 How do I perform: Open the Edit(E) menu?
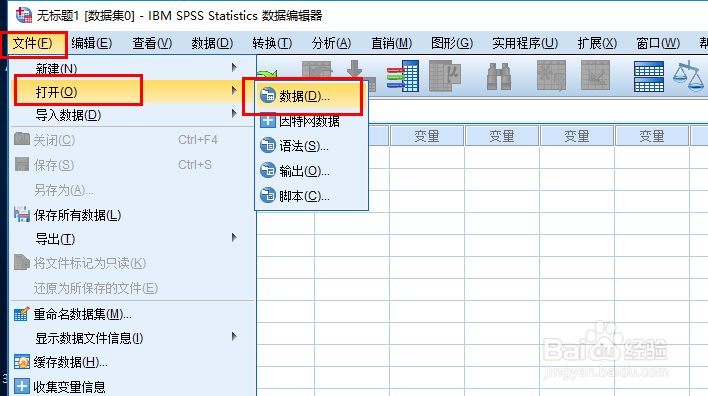(92, 44)
